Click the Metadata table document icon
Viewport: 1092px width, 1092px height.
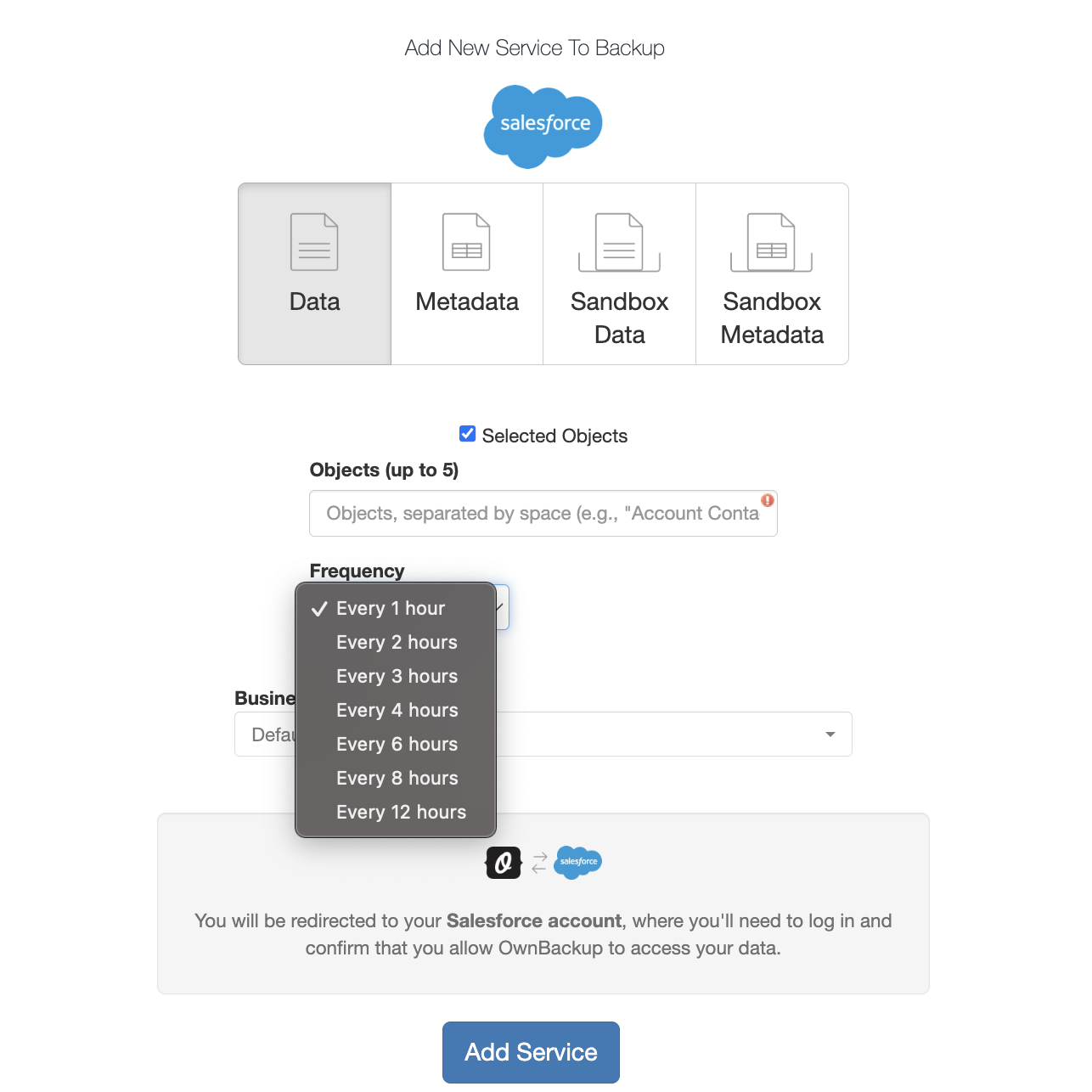pyautogui.click(x=467, y=242)
